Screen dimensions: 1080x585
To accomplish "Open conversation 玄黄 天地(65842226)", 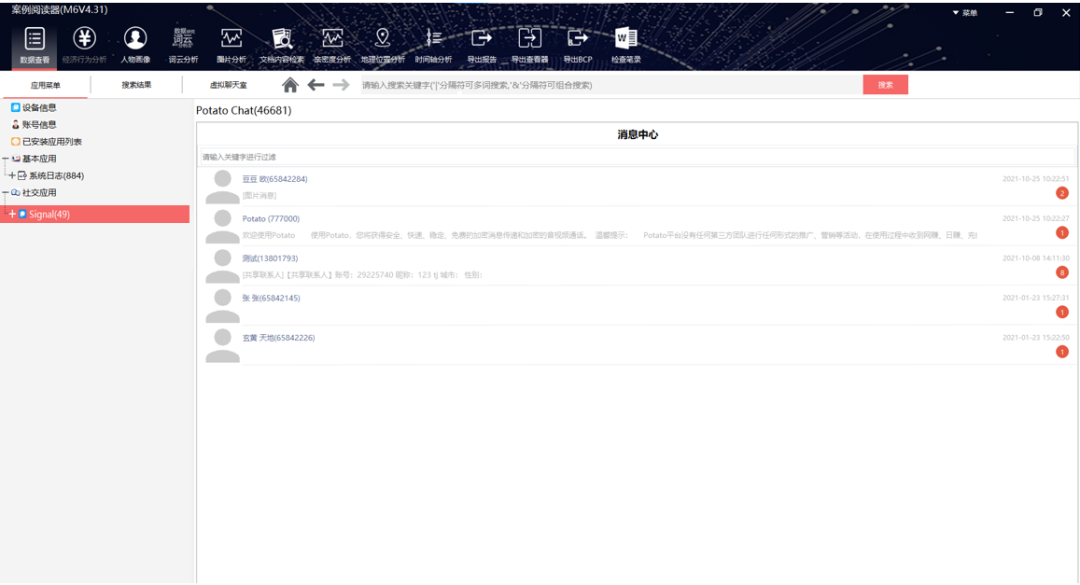I will click(278, 338).
